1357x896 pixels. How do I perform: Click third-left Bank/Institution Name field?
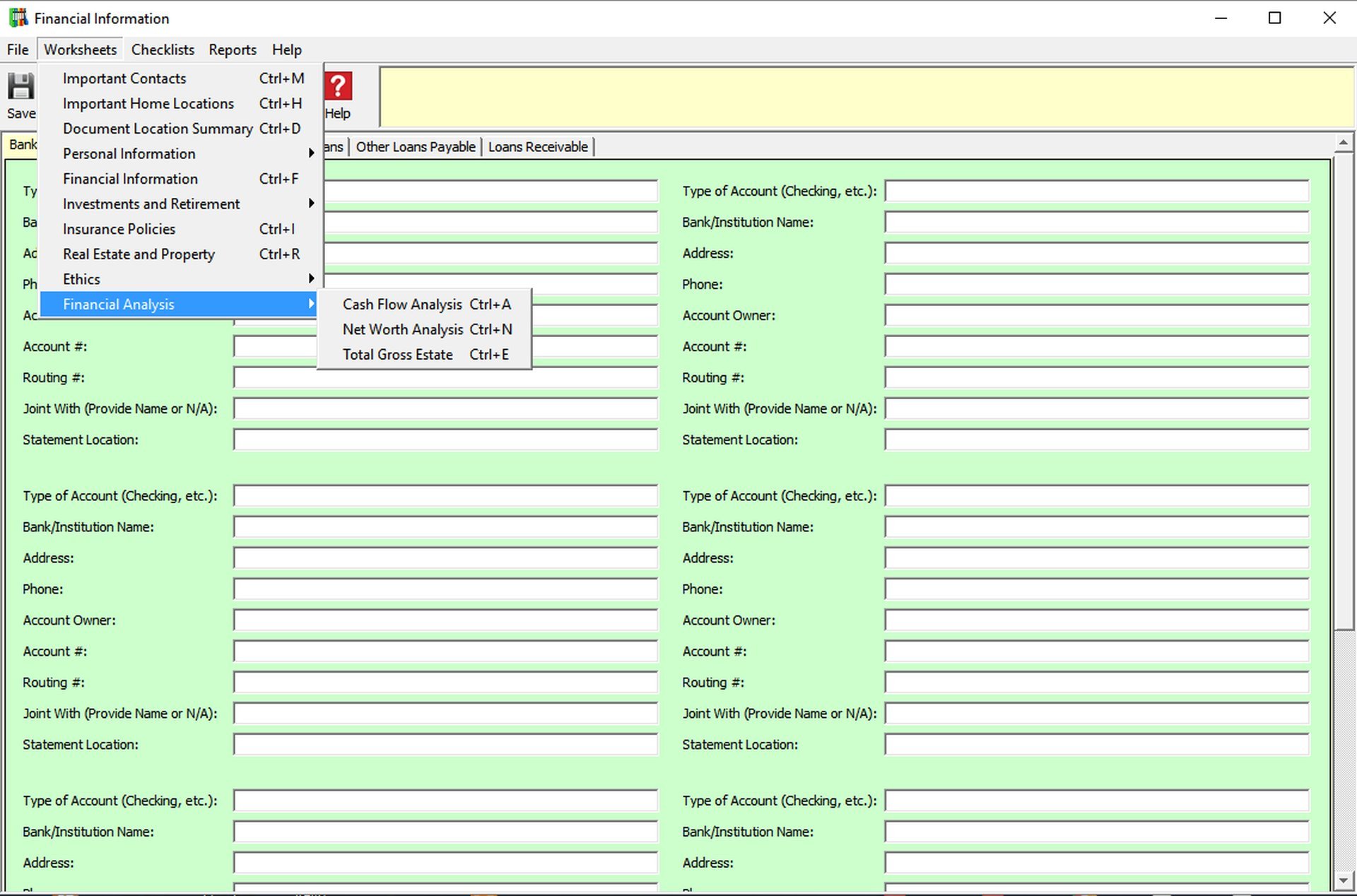click(446, 832)
